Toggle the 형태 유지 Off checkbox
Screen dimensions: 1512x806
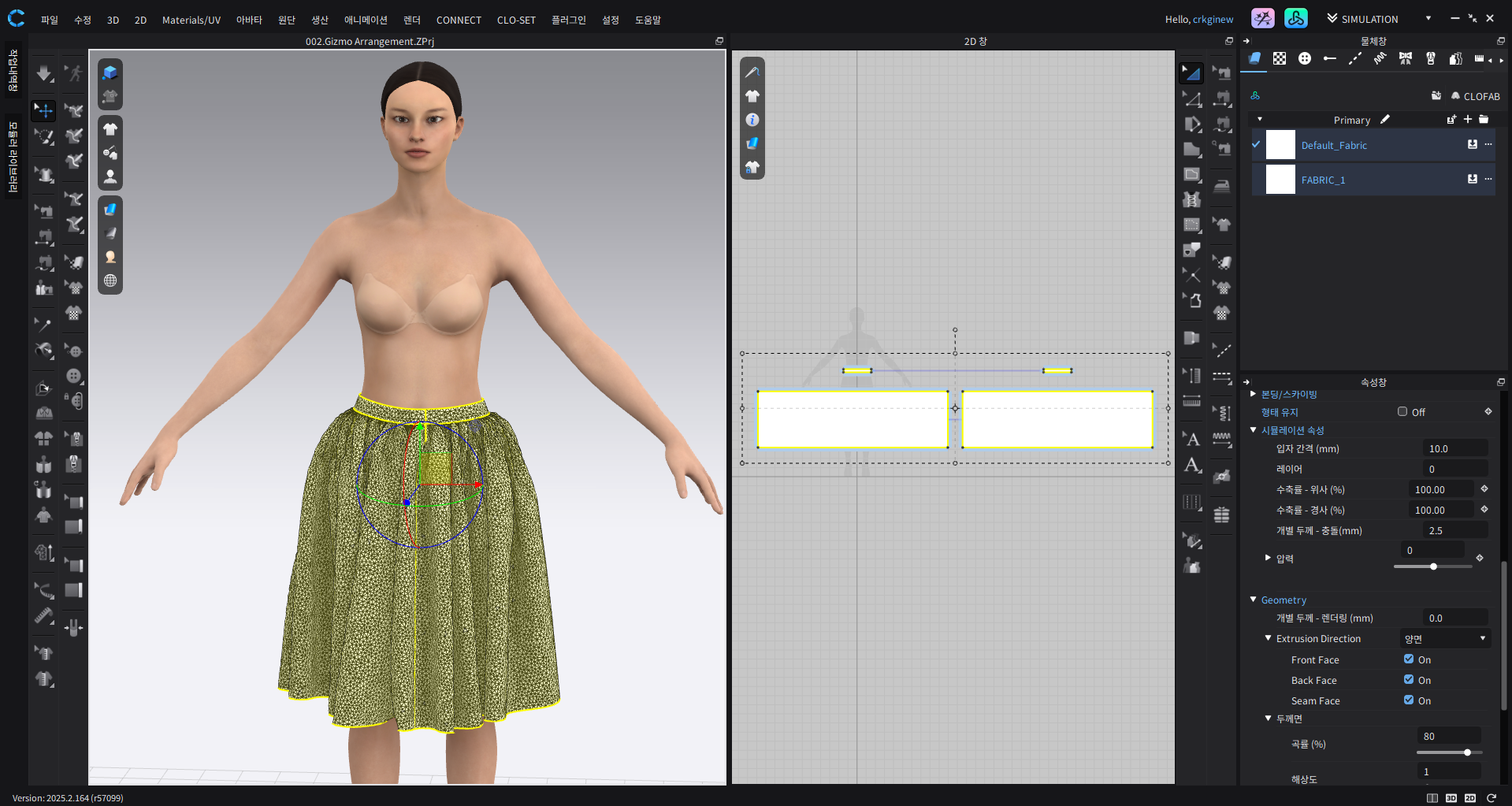(1402, 411)
